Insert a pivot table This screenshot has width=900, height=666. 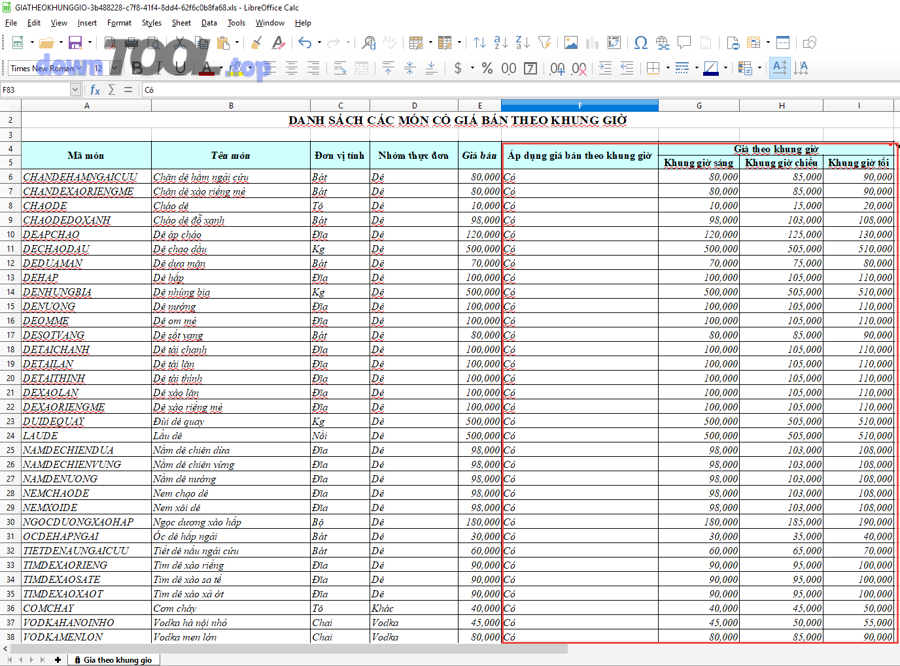tap(614, 42)
